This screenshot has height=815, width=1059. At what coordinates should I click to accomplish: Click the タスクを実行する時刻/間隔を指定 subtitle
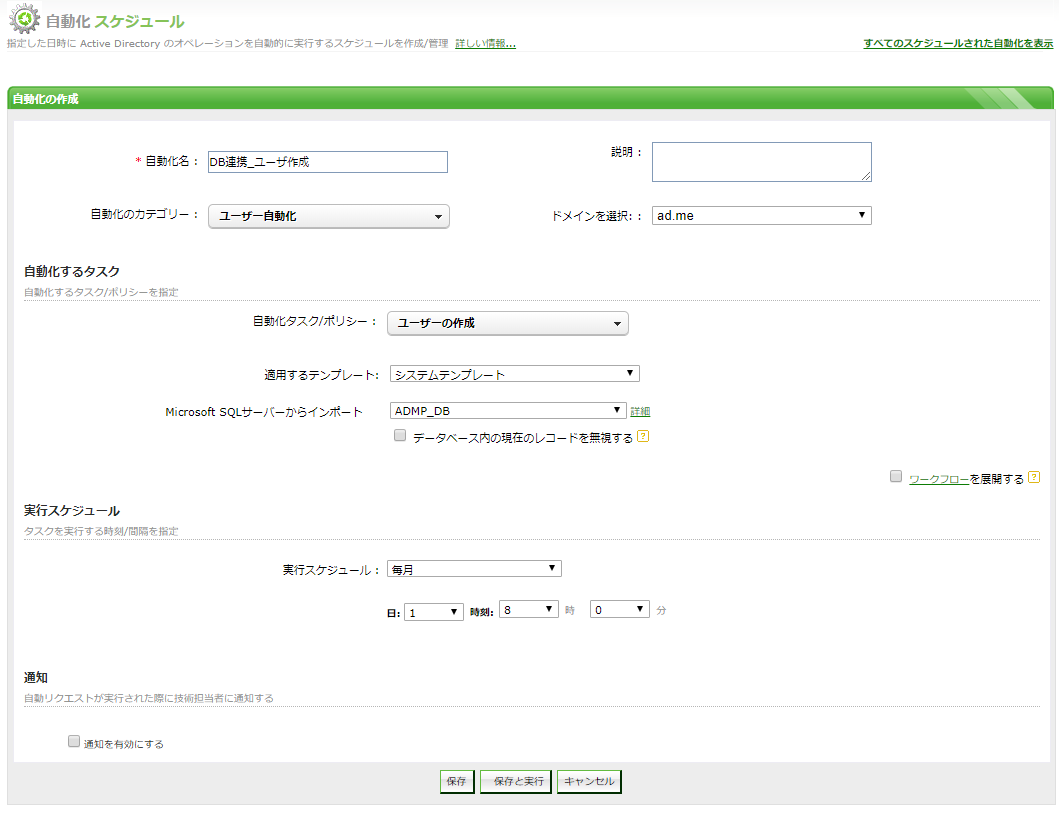coord(101,531)
